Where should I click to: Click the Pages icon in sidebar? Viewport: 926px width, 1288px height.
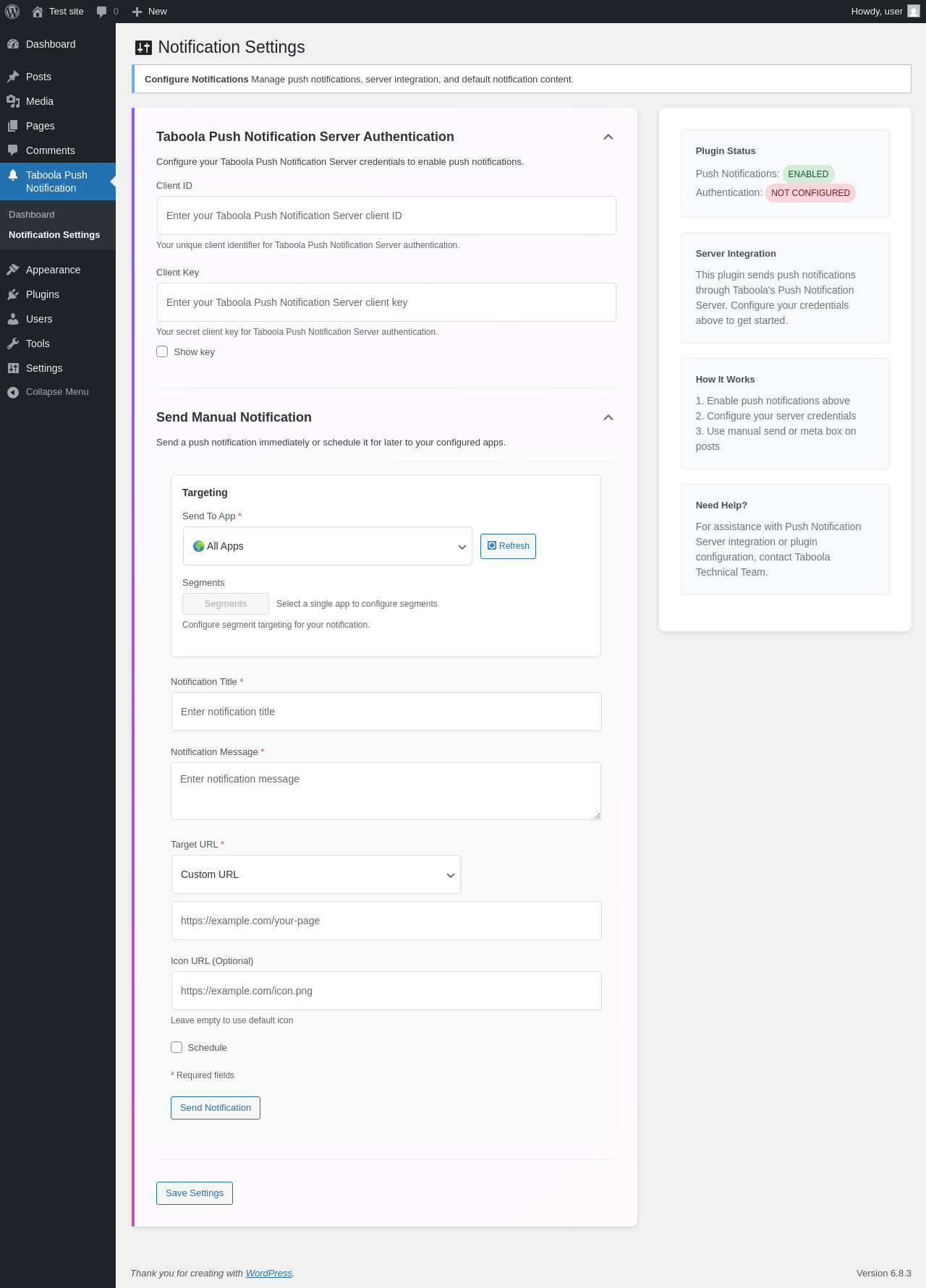click(x=13, y=126)
